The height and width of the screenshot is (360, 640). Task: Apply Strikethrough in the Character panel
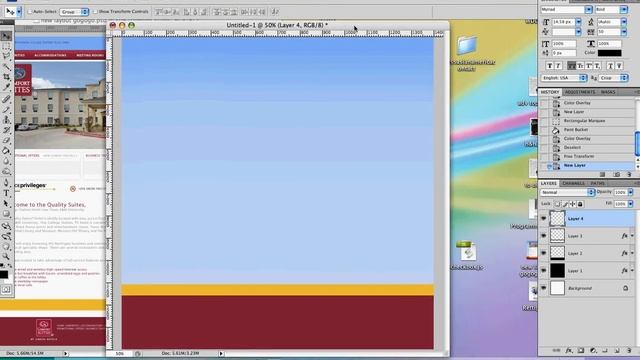pyautogui.click(x=619, y=66)
